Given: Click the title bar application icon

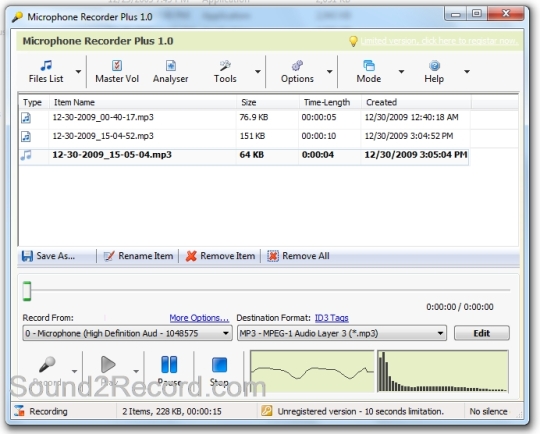Looking at the screenshot, I should 17,17.
